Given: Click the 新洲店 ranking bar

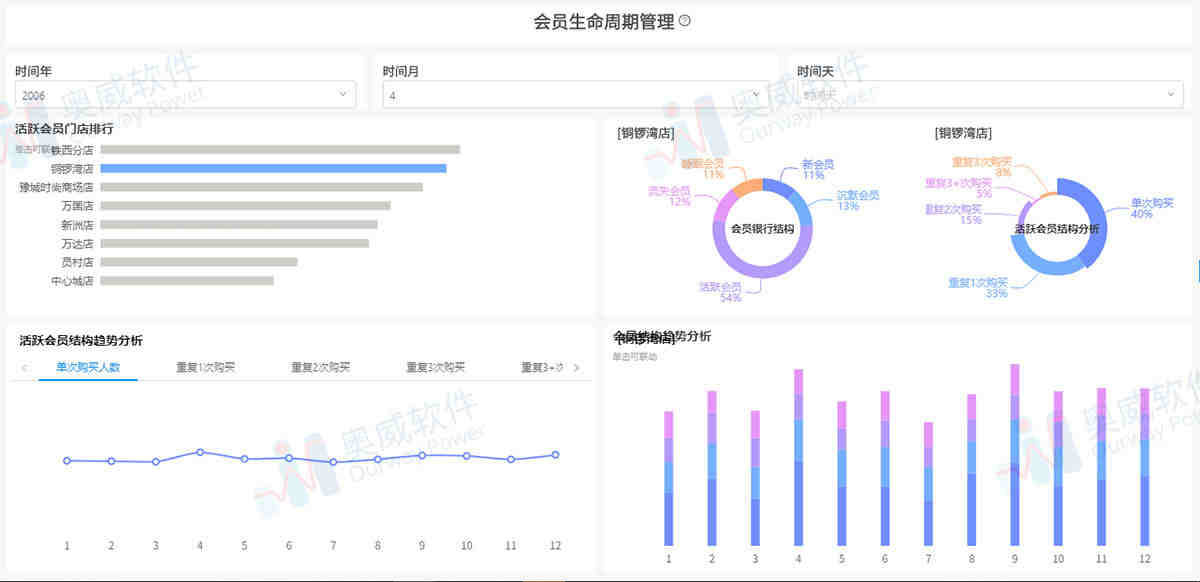Looking at the screenshot, I should 239,225.
